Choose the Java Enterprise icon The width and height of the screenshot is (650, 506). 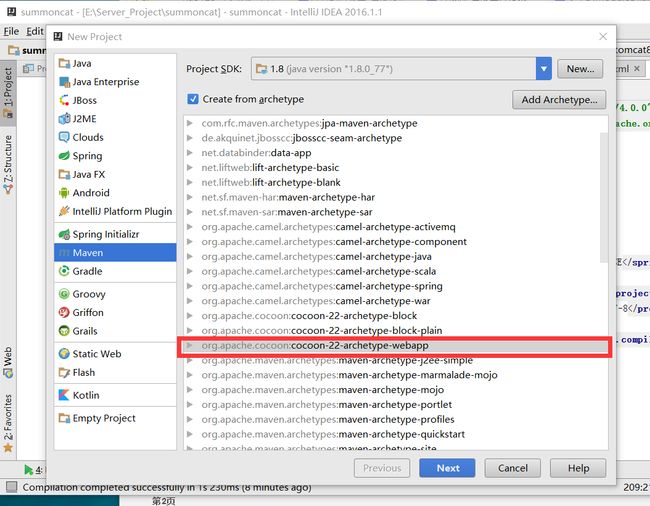tap(64, 82)
